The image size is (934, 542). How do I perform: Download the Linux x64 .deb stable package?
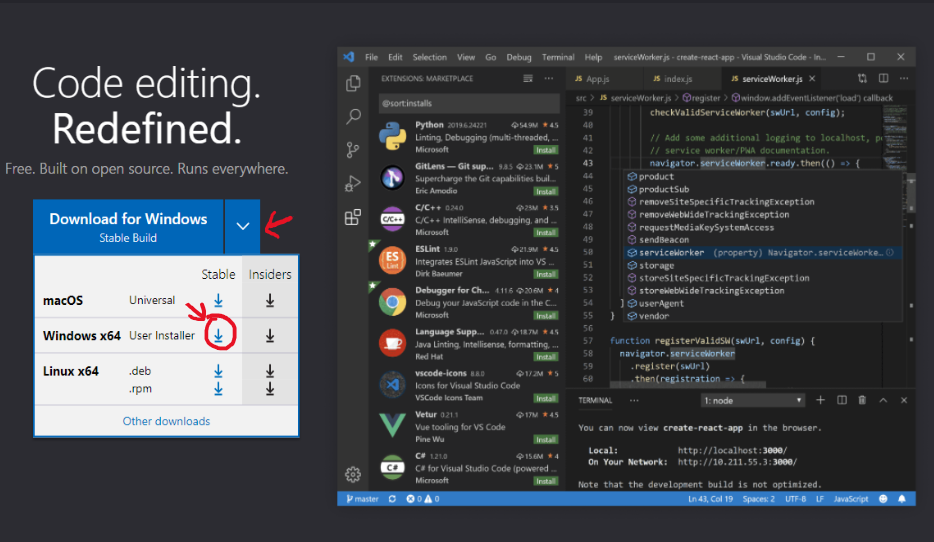click(219, 371)
